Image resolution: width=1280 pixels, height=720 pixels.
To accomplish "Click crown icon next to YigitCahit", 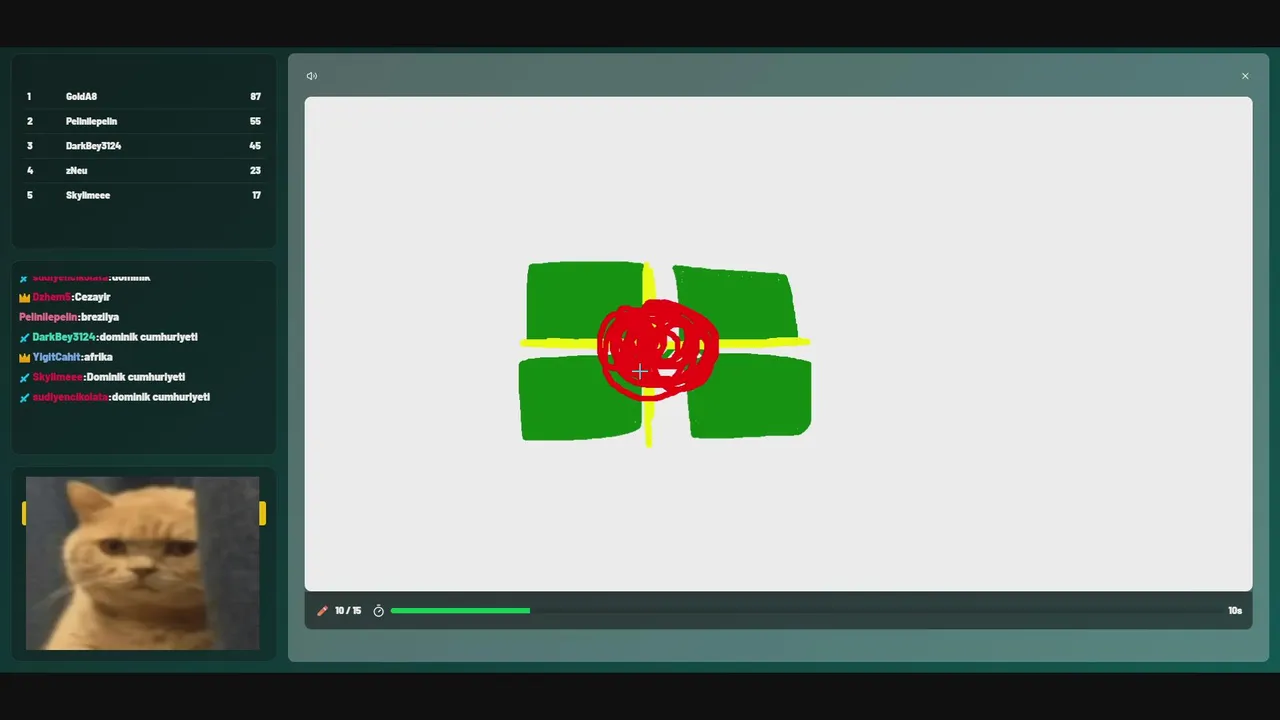I will [24, 358].
